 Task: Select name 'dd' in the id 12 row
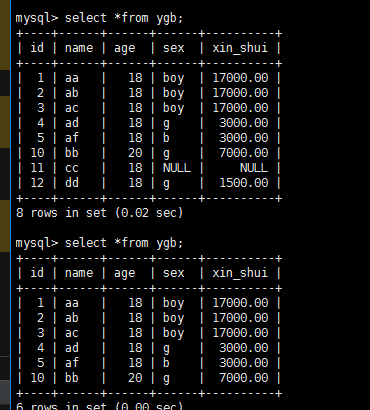[x=72, y=183]
